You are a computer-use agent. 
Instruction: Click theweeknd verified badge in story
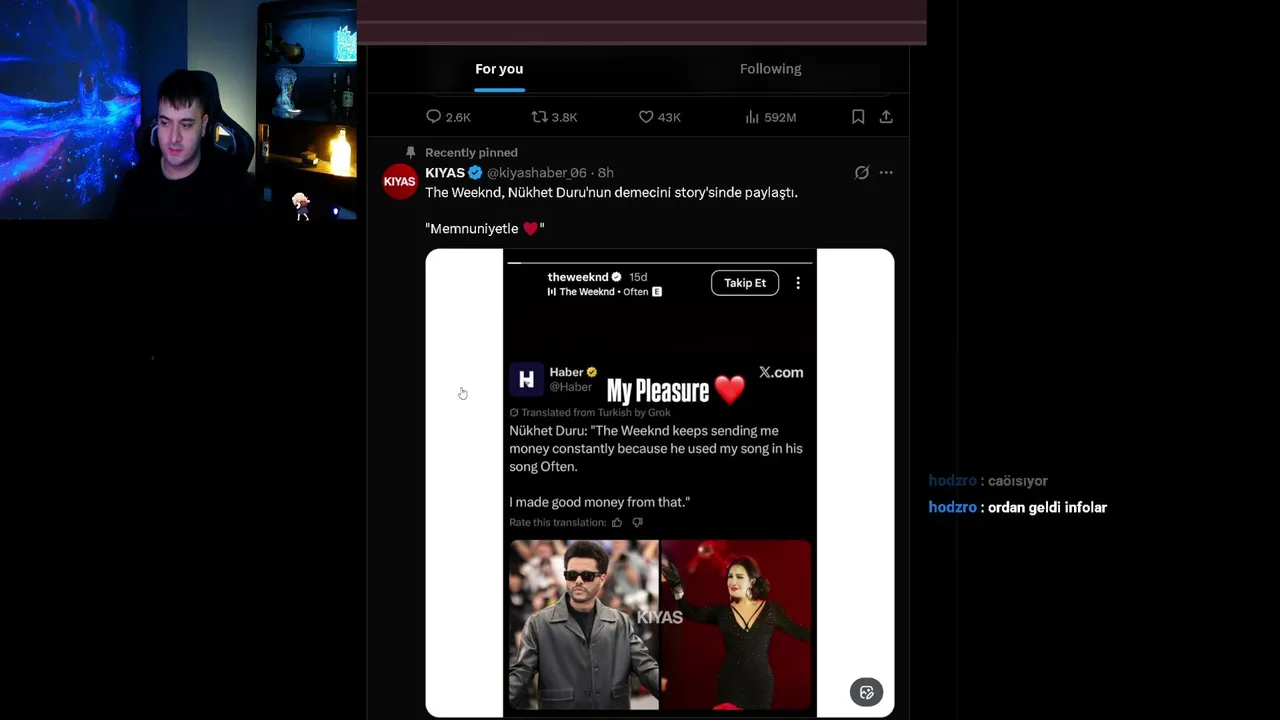616,277
